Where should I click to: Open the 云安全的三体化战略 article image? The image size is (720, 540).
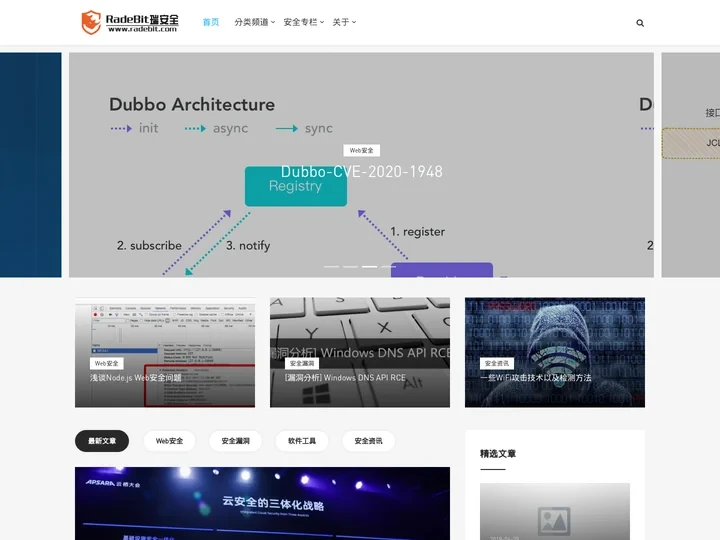(262, 503)
